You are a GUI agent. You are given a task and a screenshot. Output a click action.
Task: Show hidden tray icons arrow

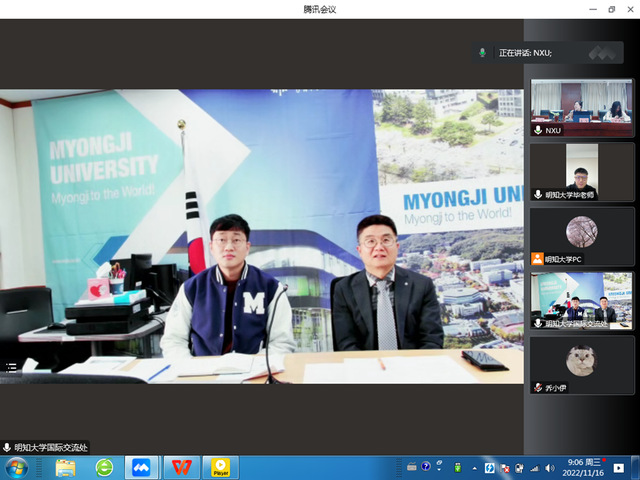(474, 468)
